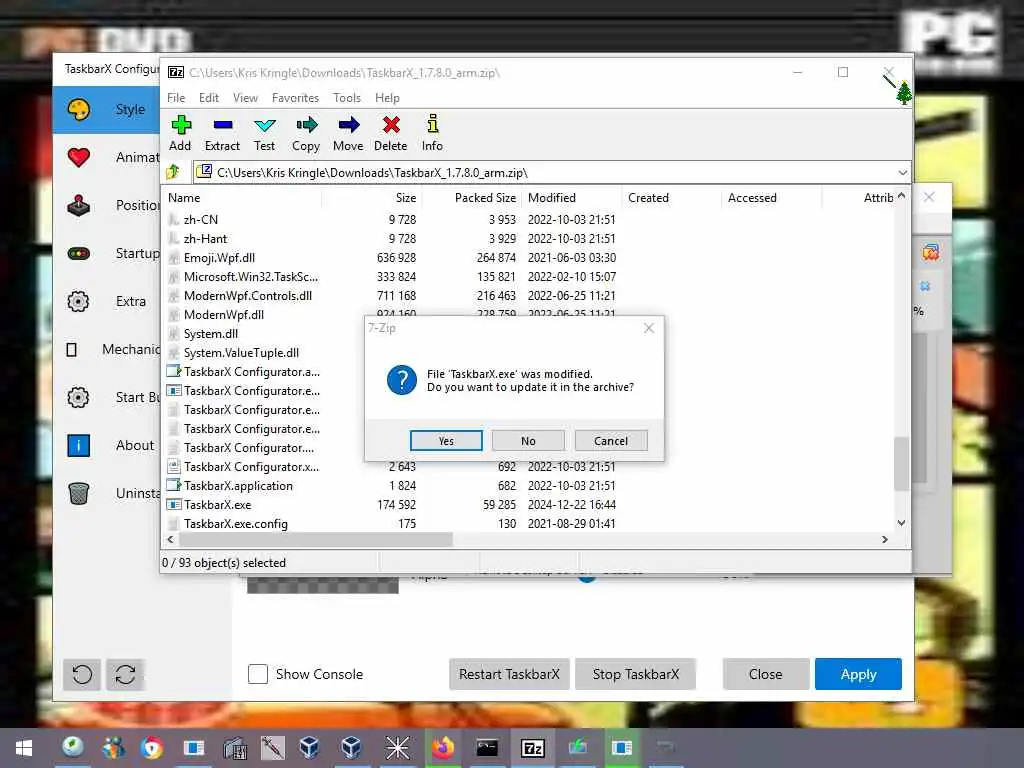1024x768 pixels.
Task: Open Firefox from the taskbar
Action: [443, 748]
